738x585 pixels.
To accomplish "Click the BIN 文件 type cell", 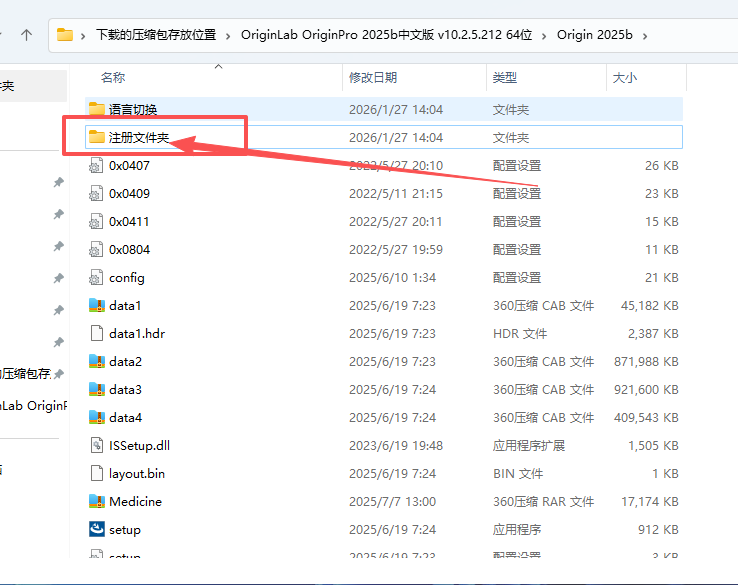I will pos(518,473).
